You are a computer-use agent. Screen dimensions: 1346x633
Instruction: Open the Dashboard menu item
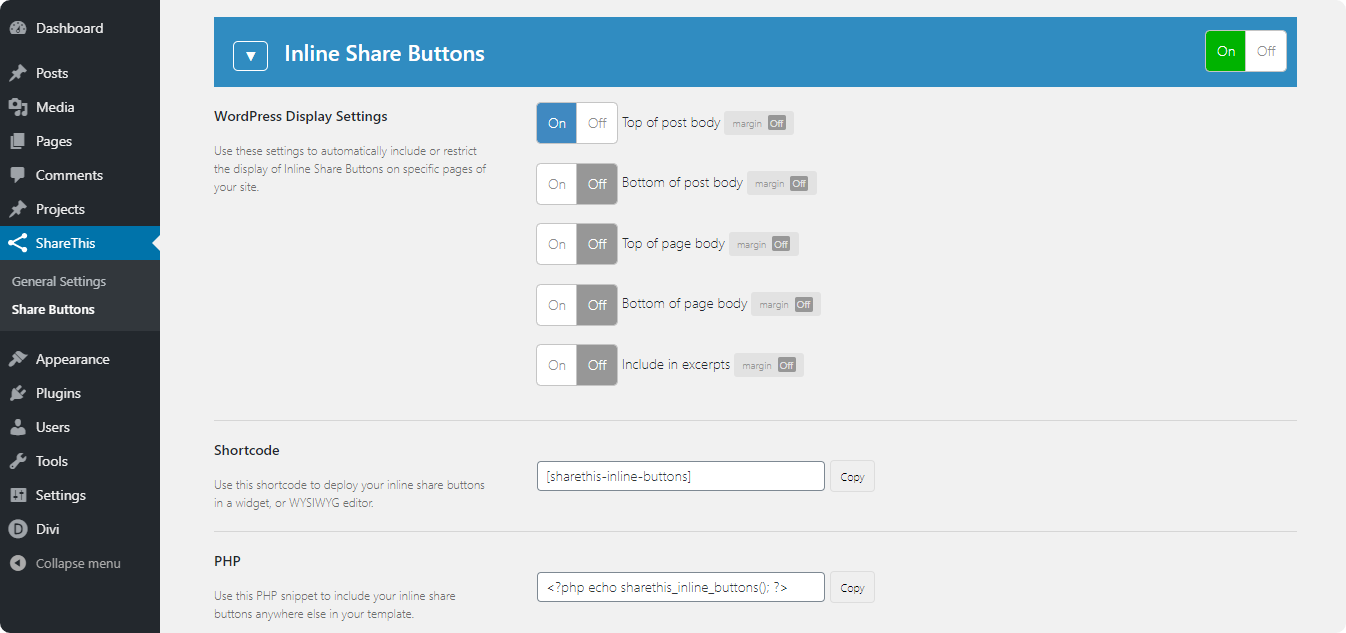pos(80,28)
